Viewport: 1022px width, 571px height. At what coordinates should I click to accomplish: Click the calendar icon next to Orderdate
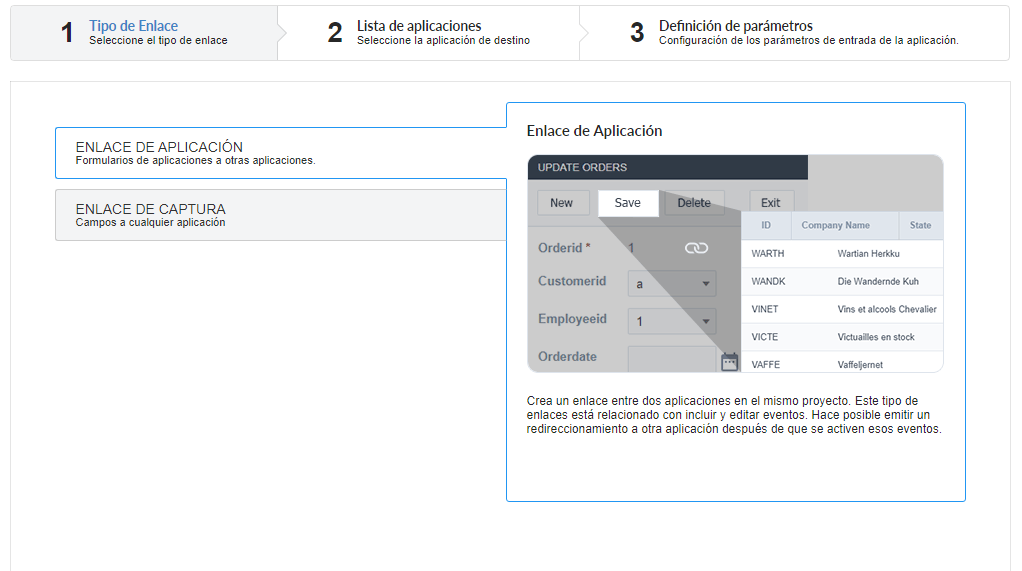(x=729, y=361)
